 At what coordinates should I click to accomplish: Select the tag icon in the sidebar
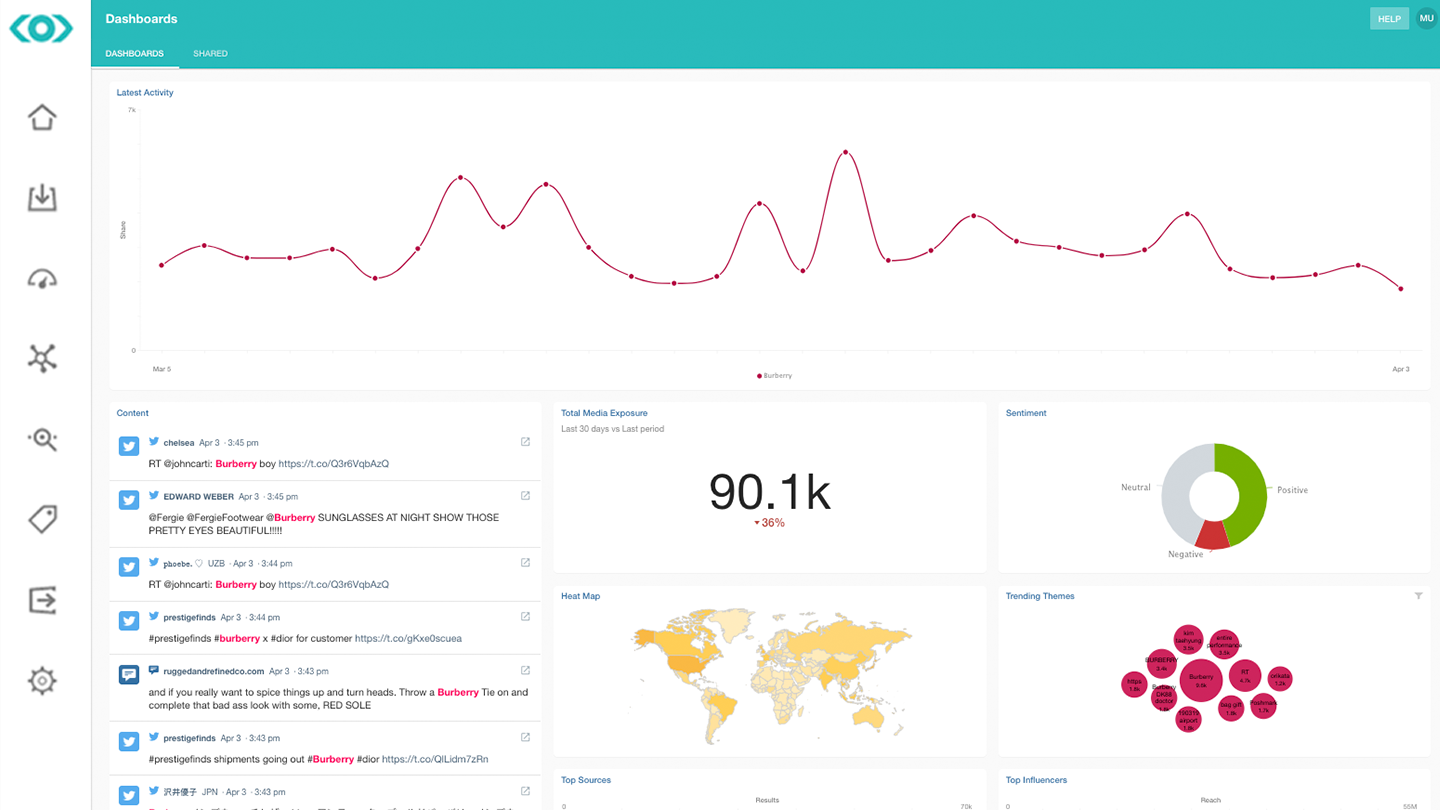[x=42, y=519]
